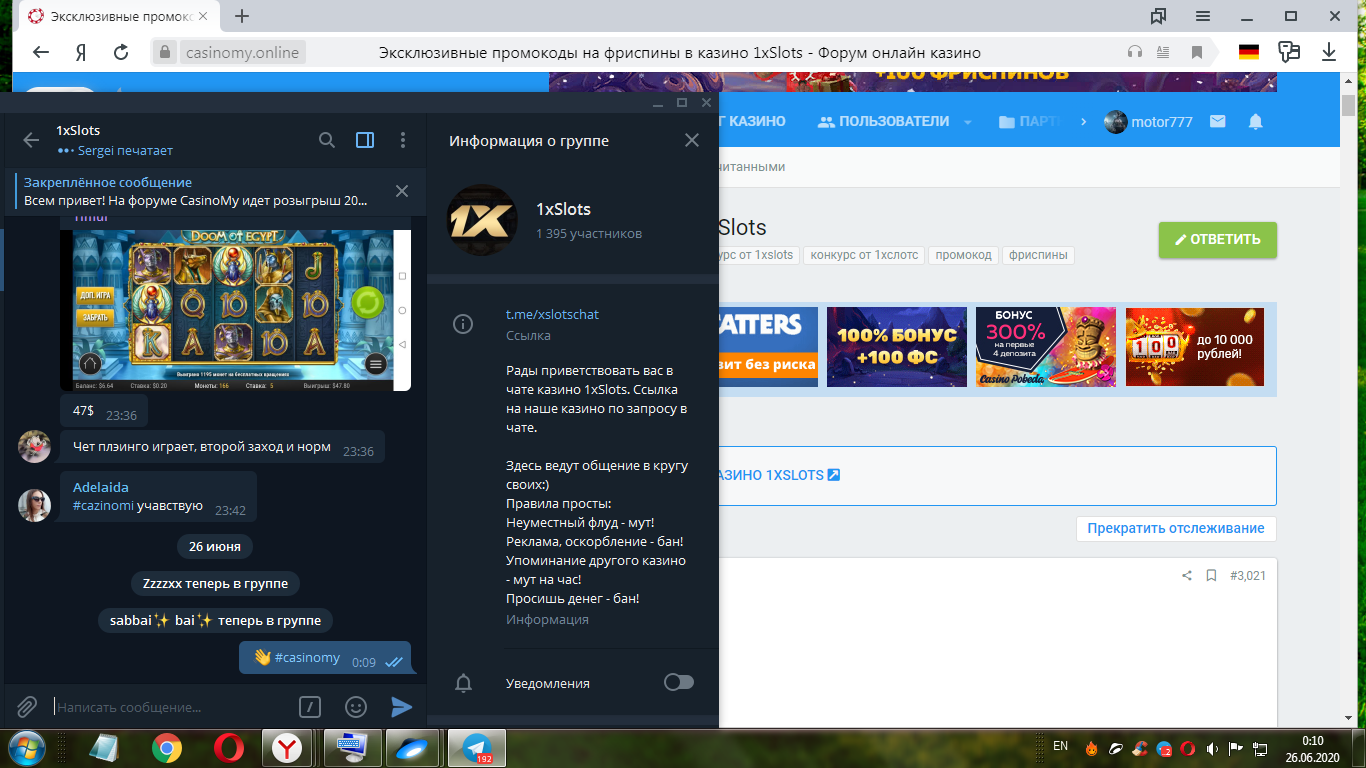
Task: Close the group info panel
Action: (x=692, y=140)
